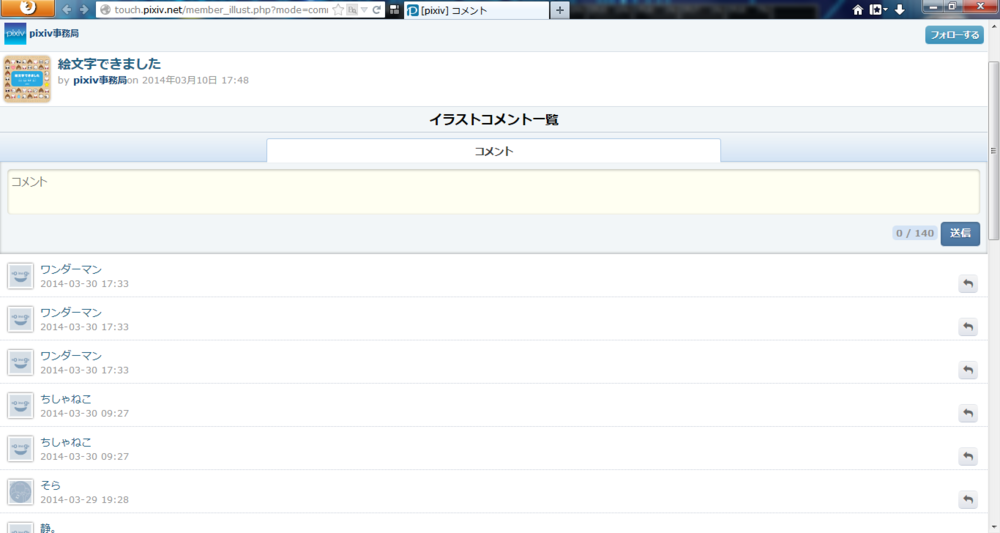The height and width of the screenshot is (533, 1000).
Task: Click the 2014-03-29 19:28 timestamp
Action: point(84,500)
